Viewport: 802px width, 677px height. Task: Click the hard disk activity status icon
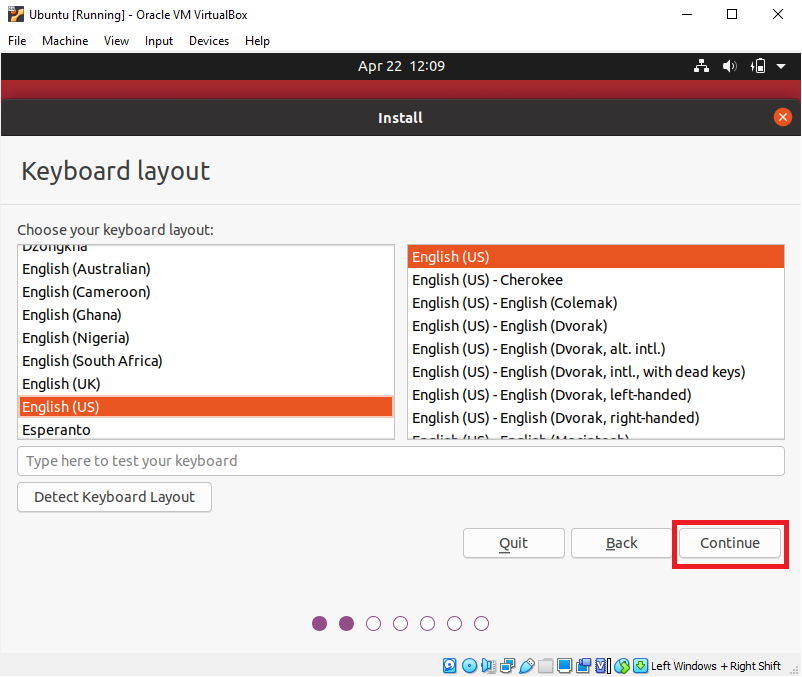(x=450, y=665)
